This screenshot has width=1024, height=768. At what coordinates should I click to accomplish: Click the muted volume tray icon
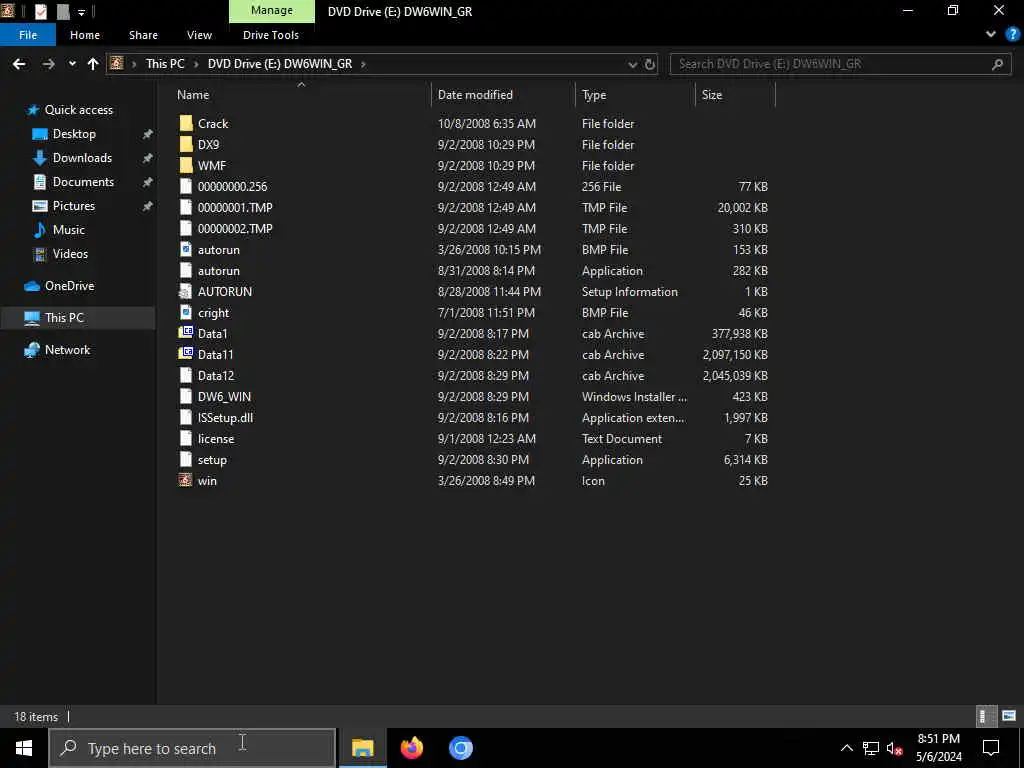895,748
